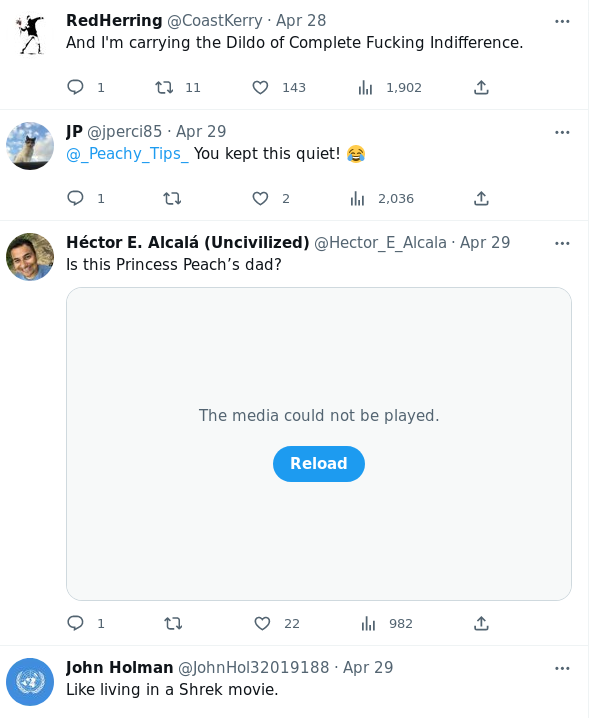View analytics for RedHerring's 1,902 views
This screenshot has height=718, width=600.
[x=365, y=87]
